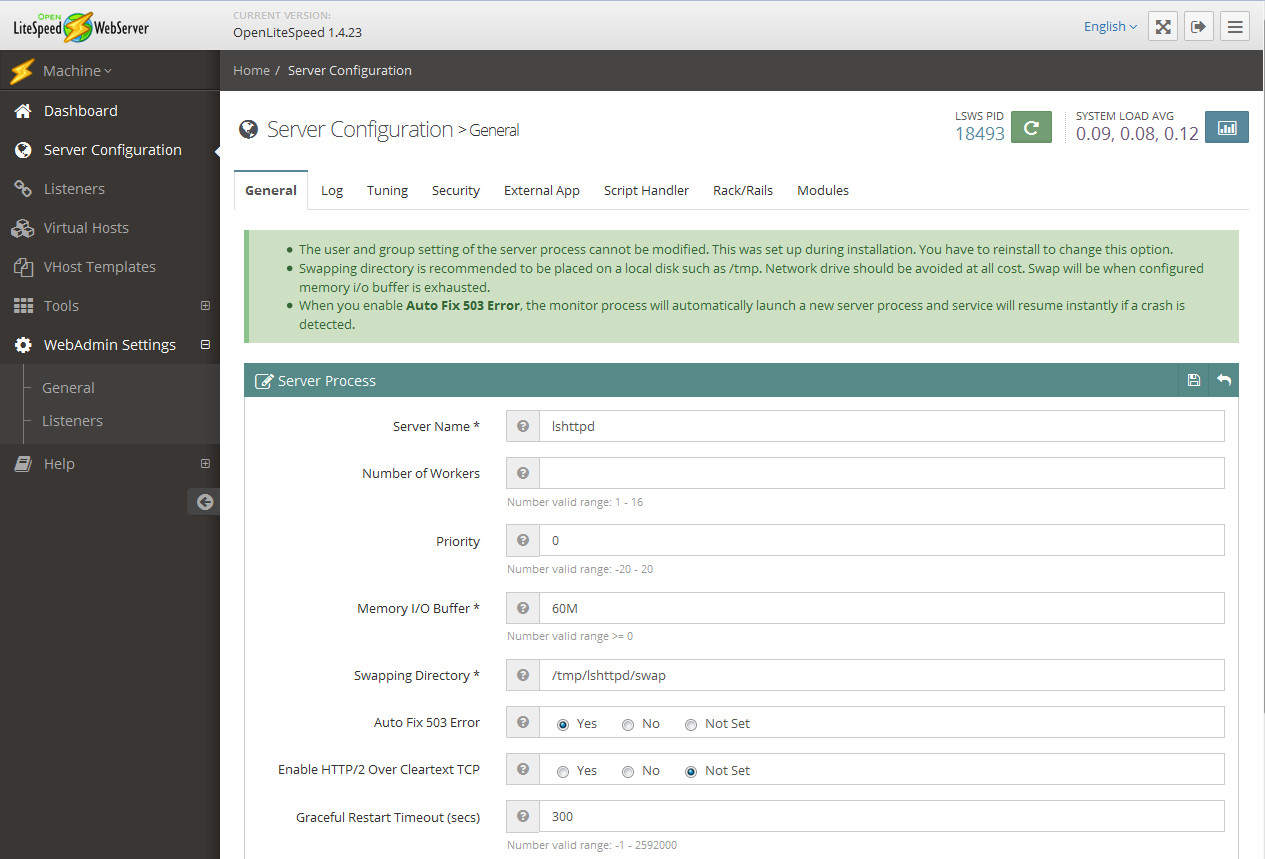The height and width of the screenshot is (859, 1265).
Task: Expand the Help menu plus icon
Action: pyautogui.click(x=205, y=464)
